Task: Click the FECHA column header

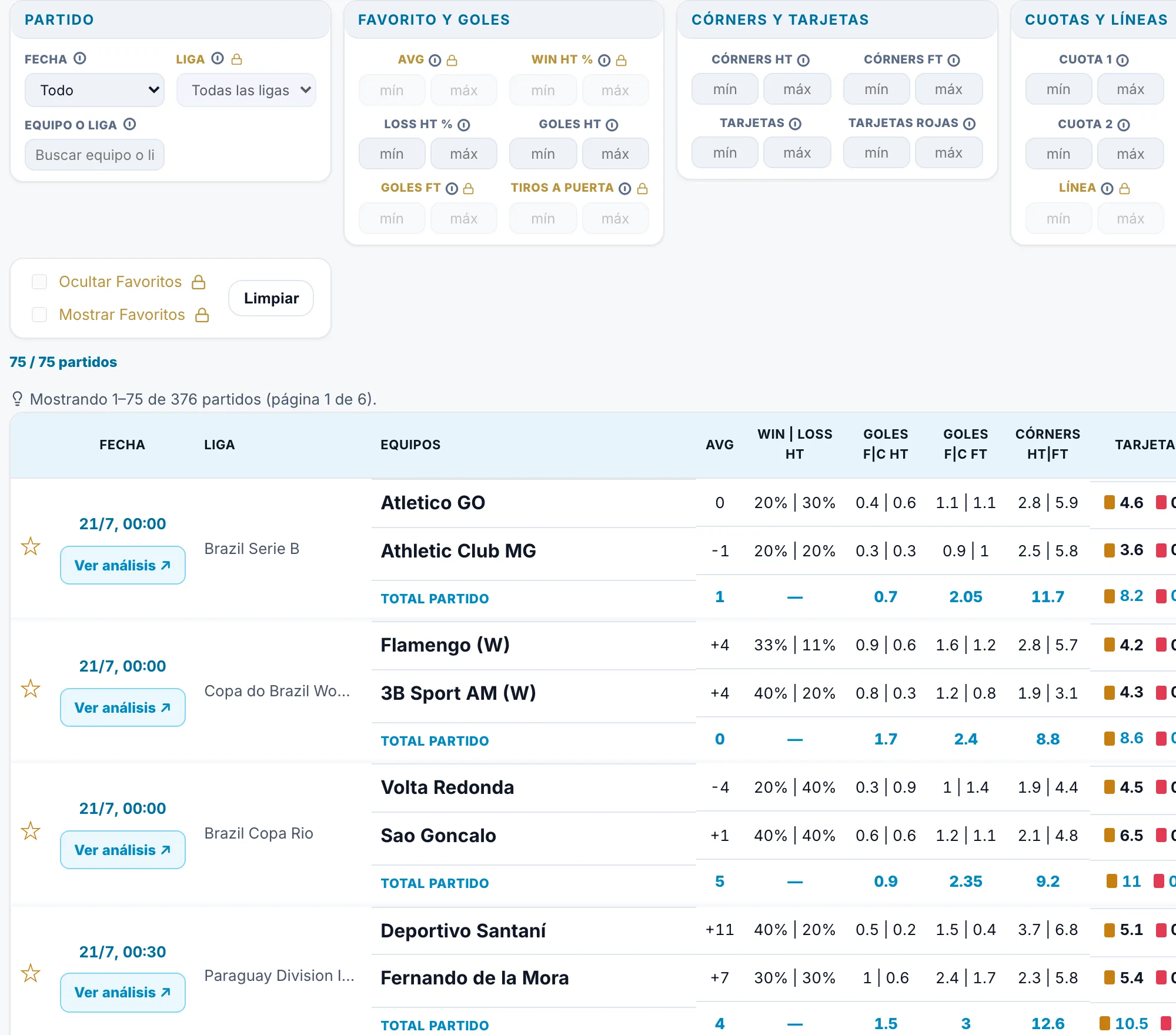Action: [x=122, y=445]
